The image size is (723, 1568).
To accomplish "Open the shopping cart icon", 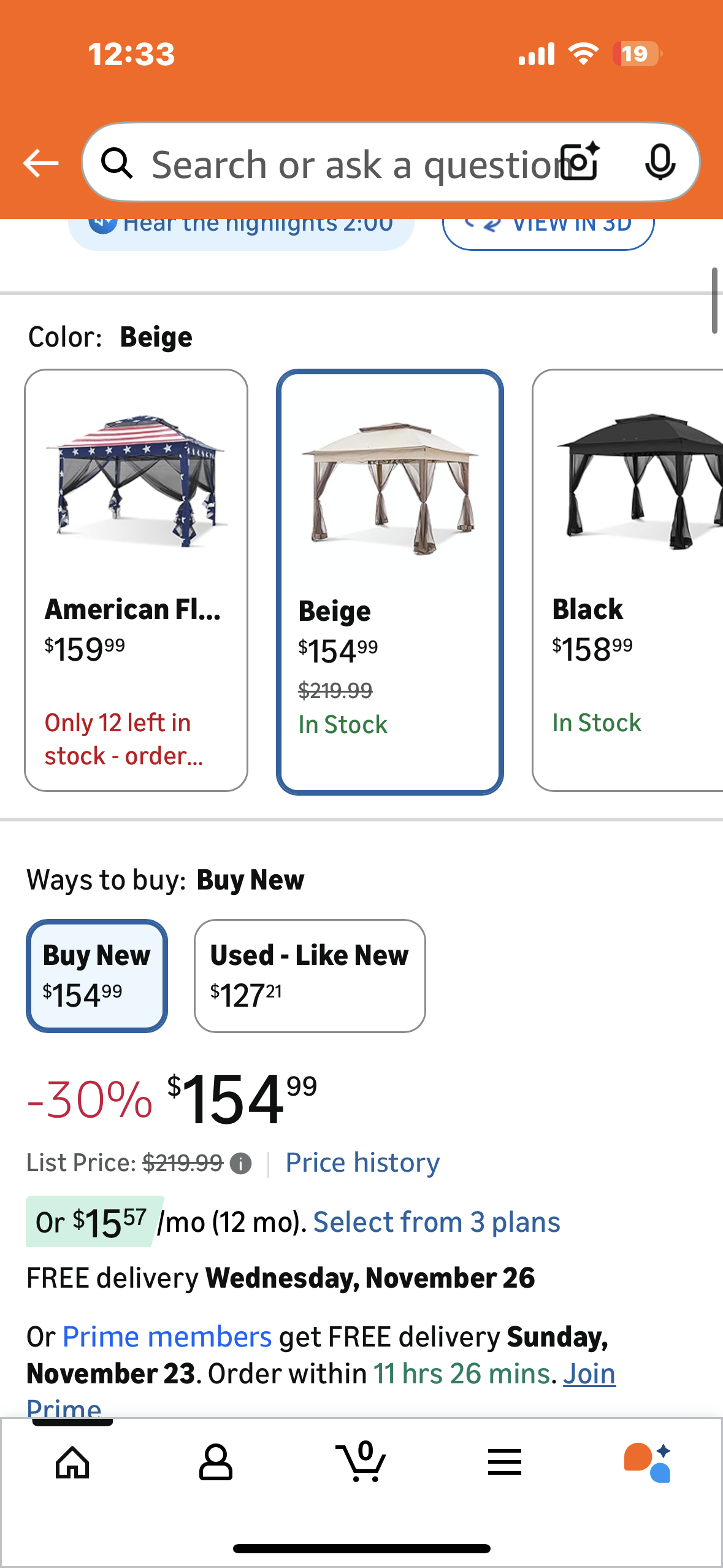I will 362,1462.
